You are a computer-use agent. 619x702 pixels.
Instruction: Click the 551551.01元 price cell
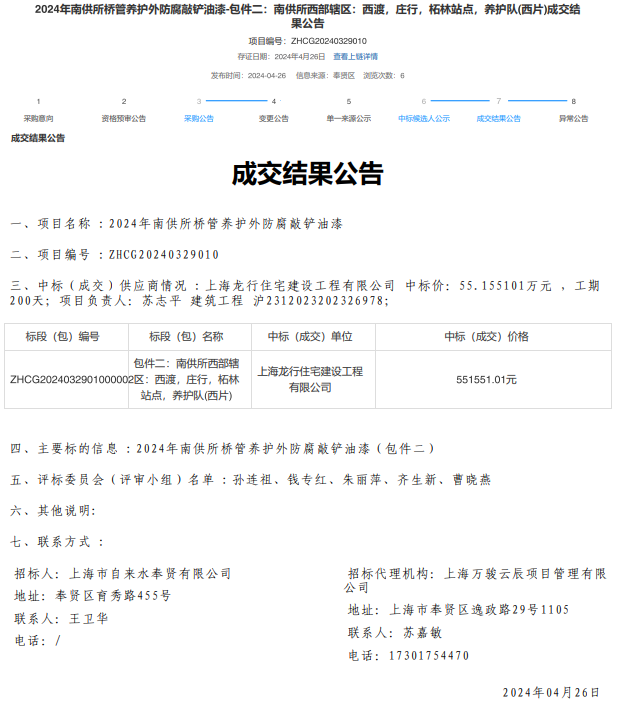click(486, 380)
